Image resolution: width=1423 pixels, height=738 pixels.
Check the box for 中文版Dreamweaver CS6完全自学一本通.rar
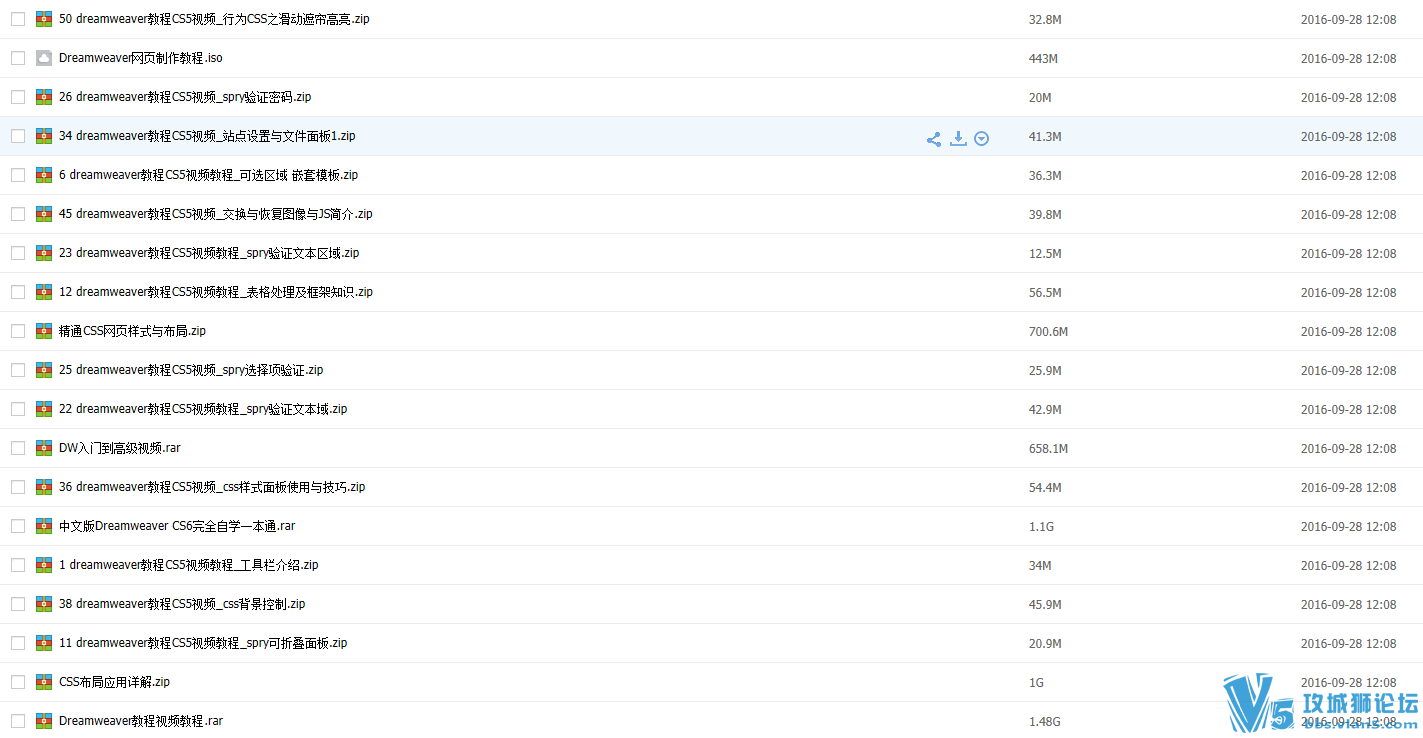(18, 526)
